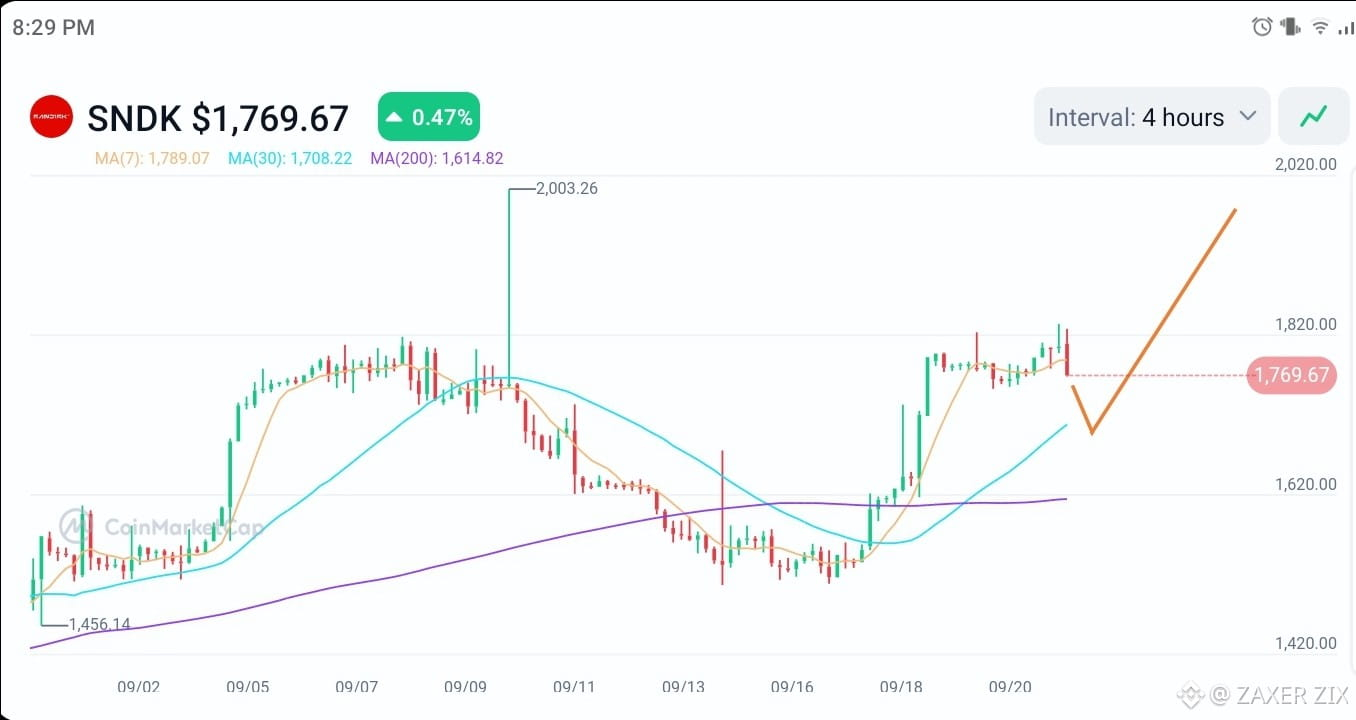Screen dimensions: 1356x720
Task: Select the 1,456.14 low price marker
Action: click(99, 624)
